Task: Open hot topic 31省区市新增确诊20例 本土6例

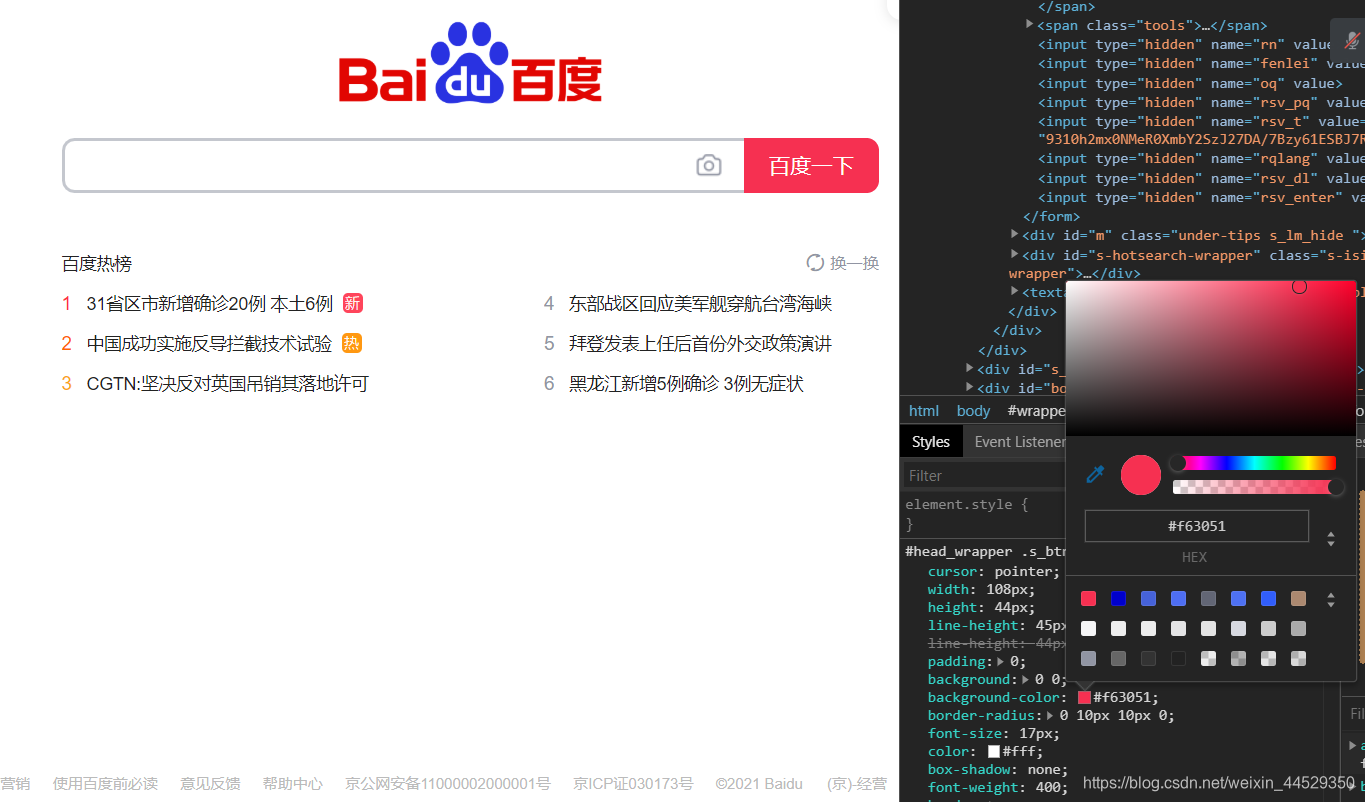Action: [x=209, y=303]
